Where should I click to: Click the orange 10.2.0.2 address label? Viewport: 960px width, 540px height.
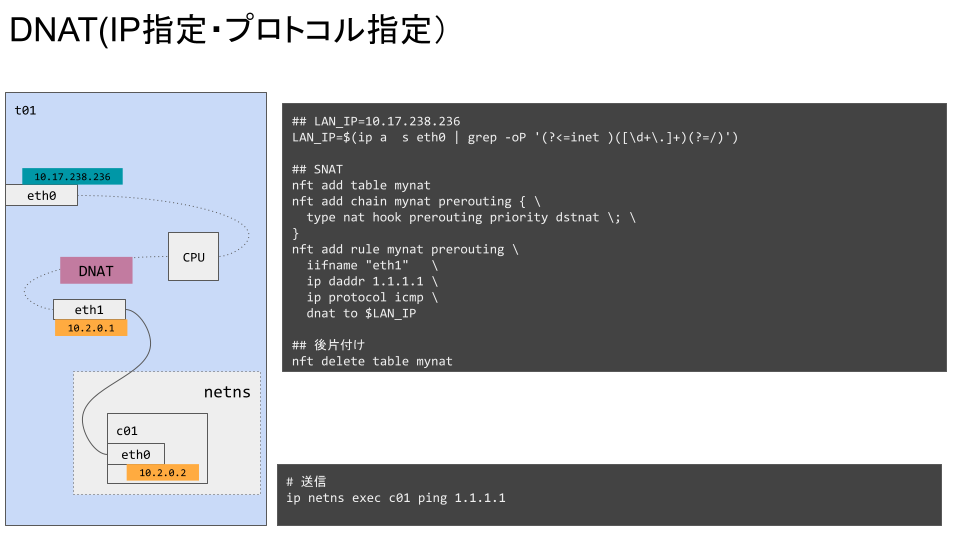click(162, 473)
